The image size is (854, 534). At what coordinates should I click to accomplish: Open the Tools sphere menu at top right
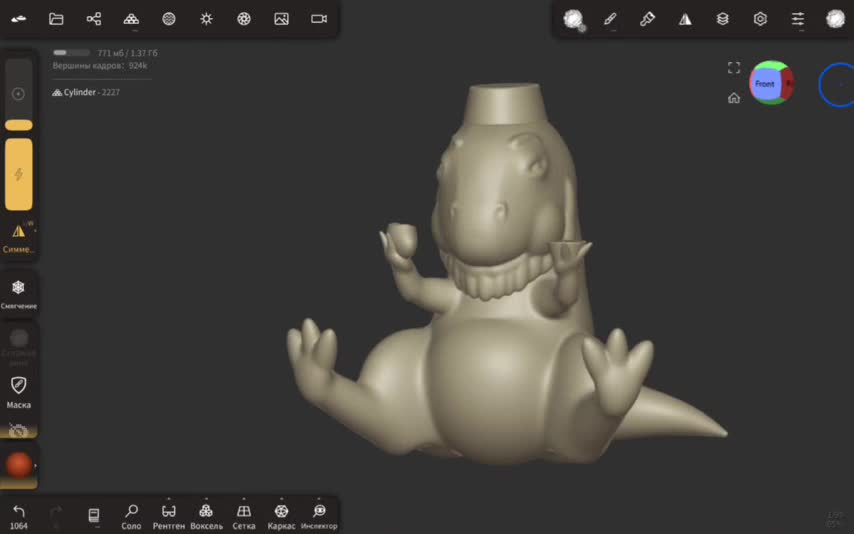click(835, 19)
